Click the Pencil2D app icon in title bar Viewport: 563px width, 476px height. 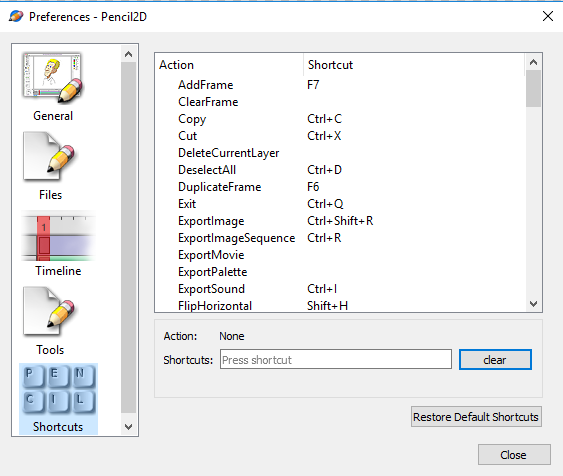[16, 16]
